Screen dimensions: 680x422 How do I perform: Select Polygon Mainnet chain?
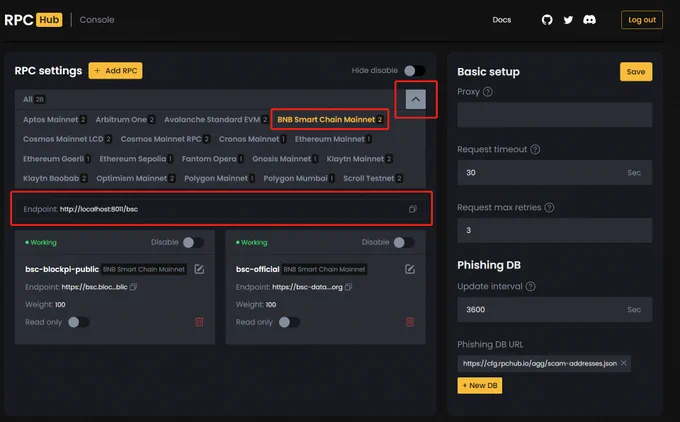click(x=219, y=178)
